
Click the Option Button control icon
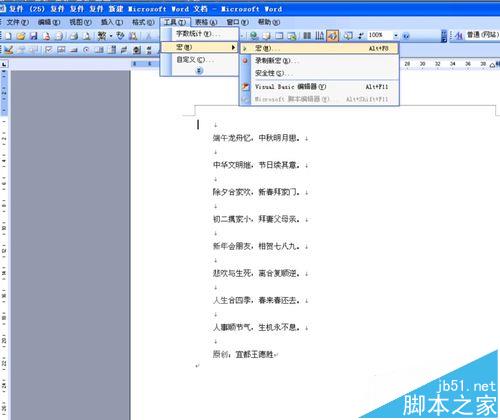pyautogui.click(x=86, y=50)
